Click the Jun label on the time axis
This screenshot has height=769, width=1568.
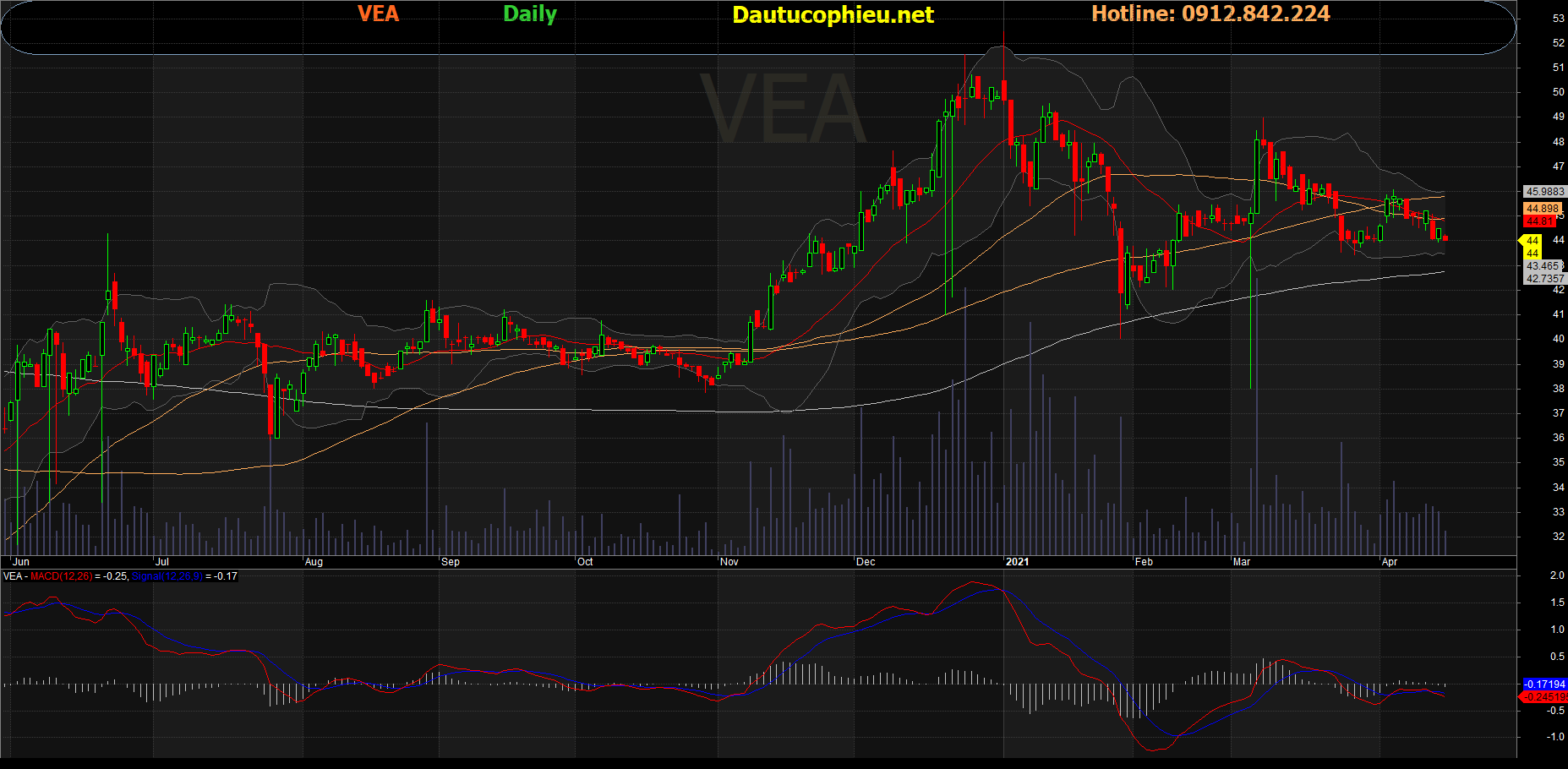coord(21,562)
